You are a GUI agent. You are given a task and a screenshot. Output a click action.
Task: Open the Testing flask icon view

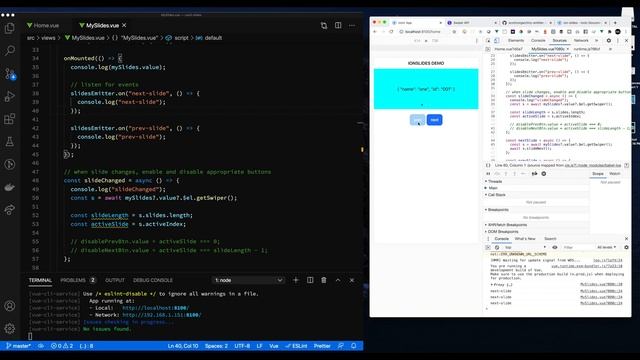click(9, 142)
